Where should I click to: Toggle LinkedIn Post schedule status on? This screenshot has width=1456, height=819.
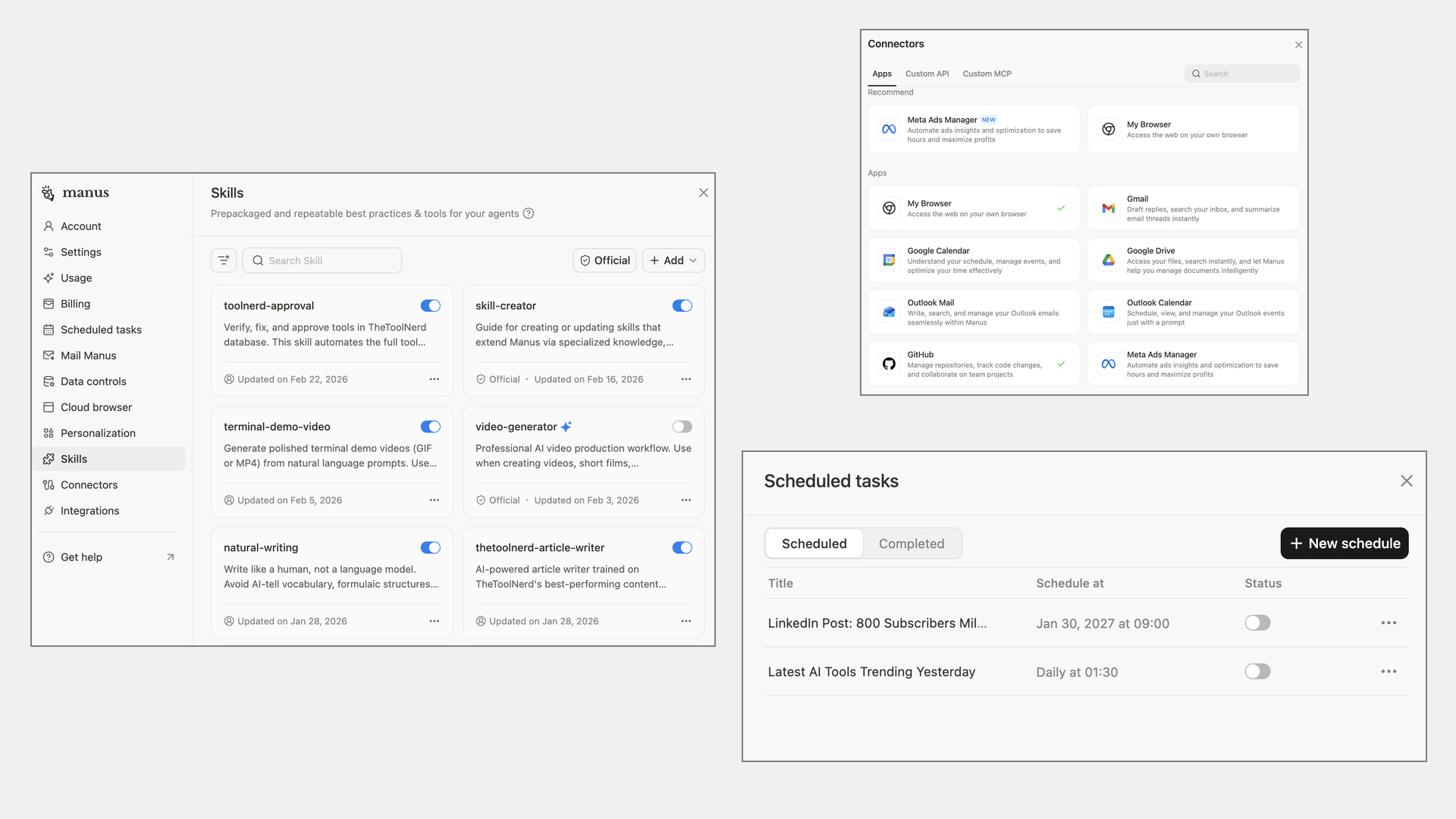(x=1257, y=623)
